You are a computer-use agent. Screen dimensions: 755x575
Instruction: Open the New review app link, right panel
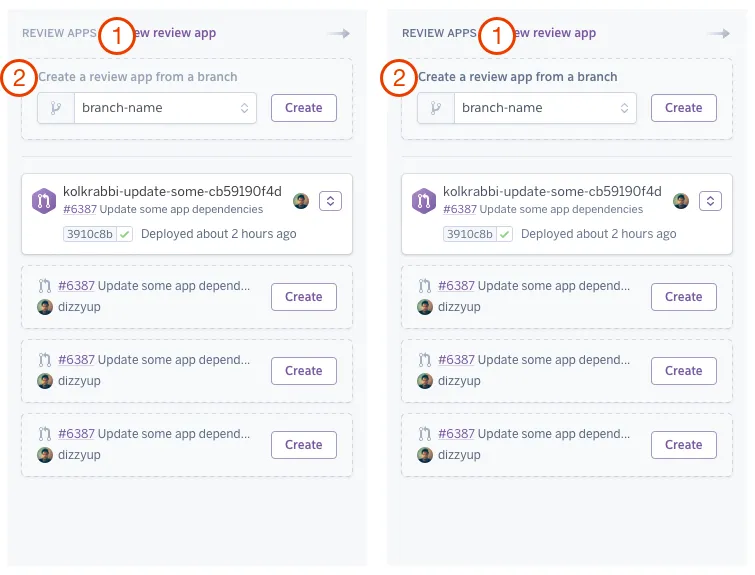[555, 33]
